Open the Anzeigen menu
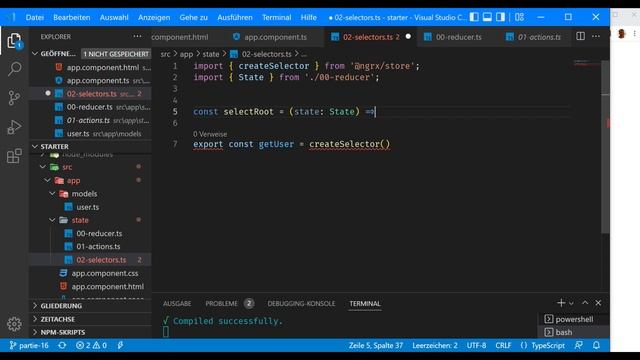Image resolution: width=640 pixels, height=360 pixels. pyautogui.click(x=154, y=17)
